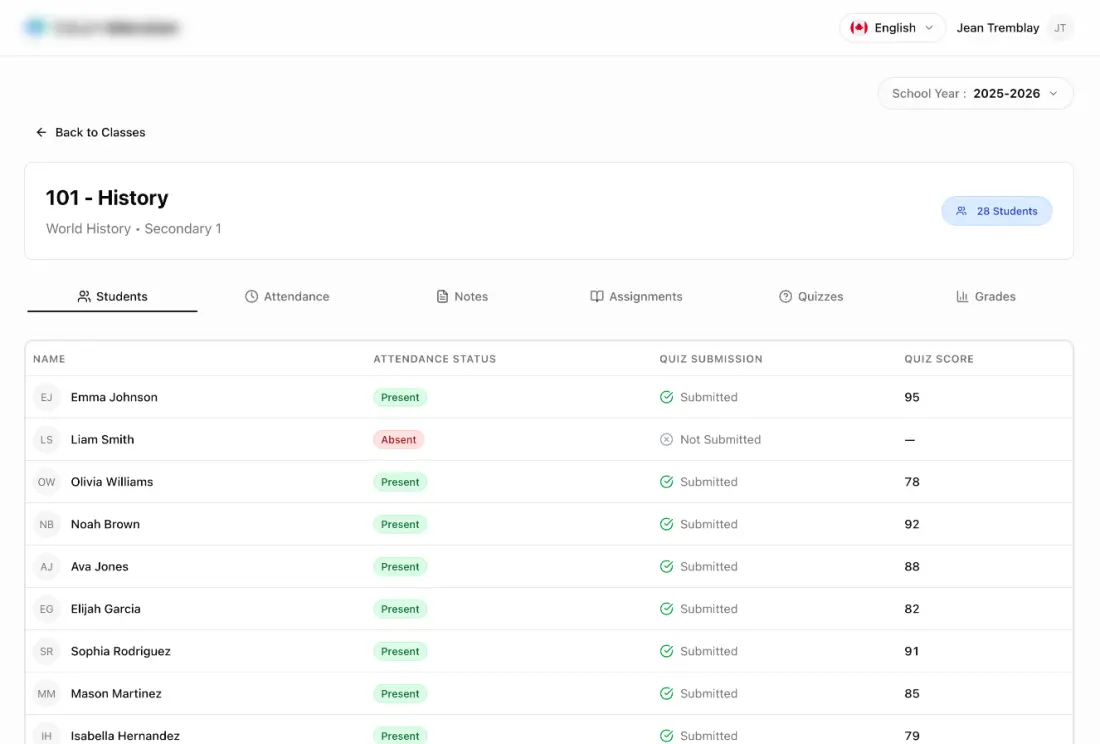Image resolution: width=1100 pixels, height=744 pixels.
Task: Click Emma Johnson's Present badge
Action: pyautogui.click(x=400, y=398)
